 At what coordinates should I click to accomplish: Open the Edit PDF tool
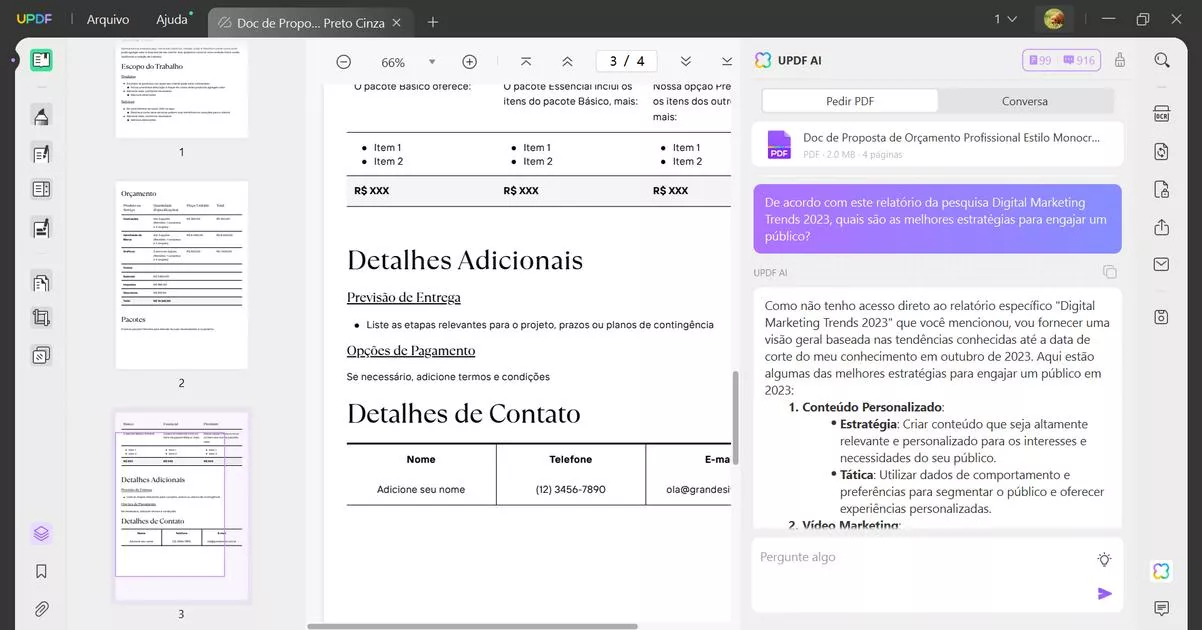coord(41,152)
